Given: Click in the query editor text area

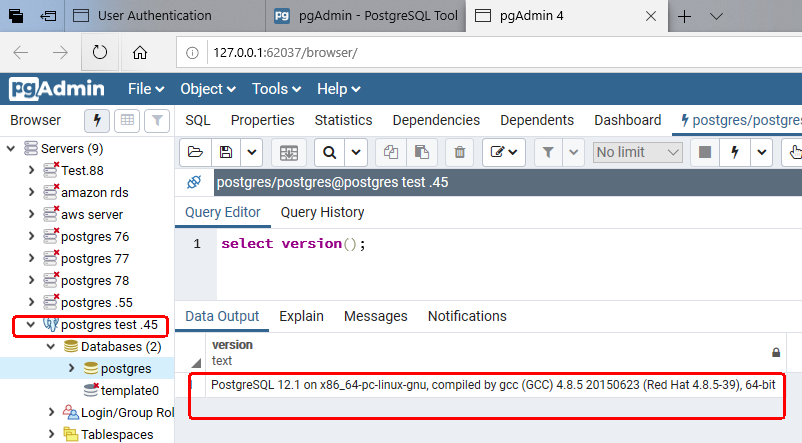Looking at the screenshot, I should (x=509, y=265).
